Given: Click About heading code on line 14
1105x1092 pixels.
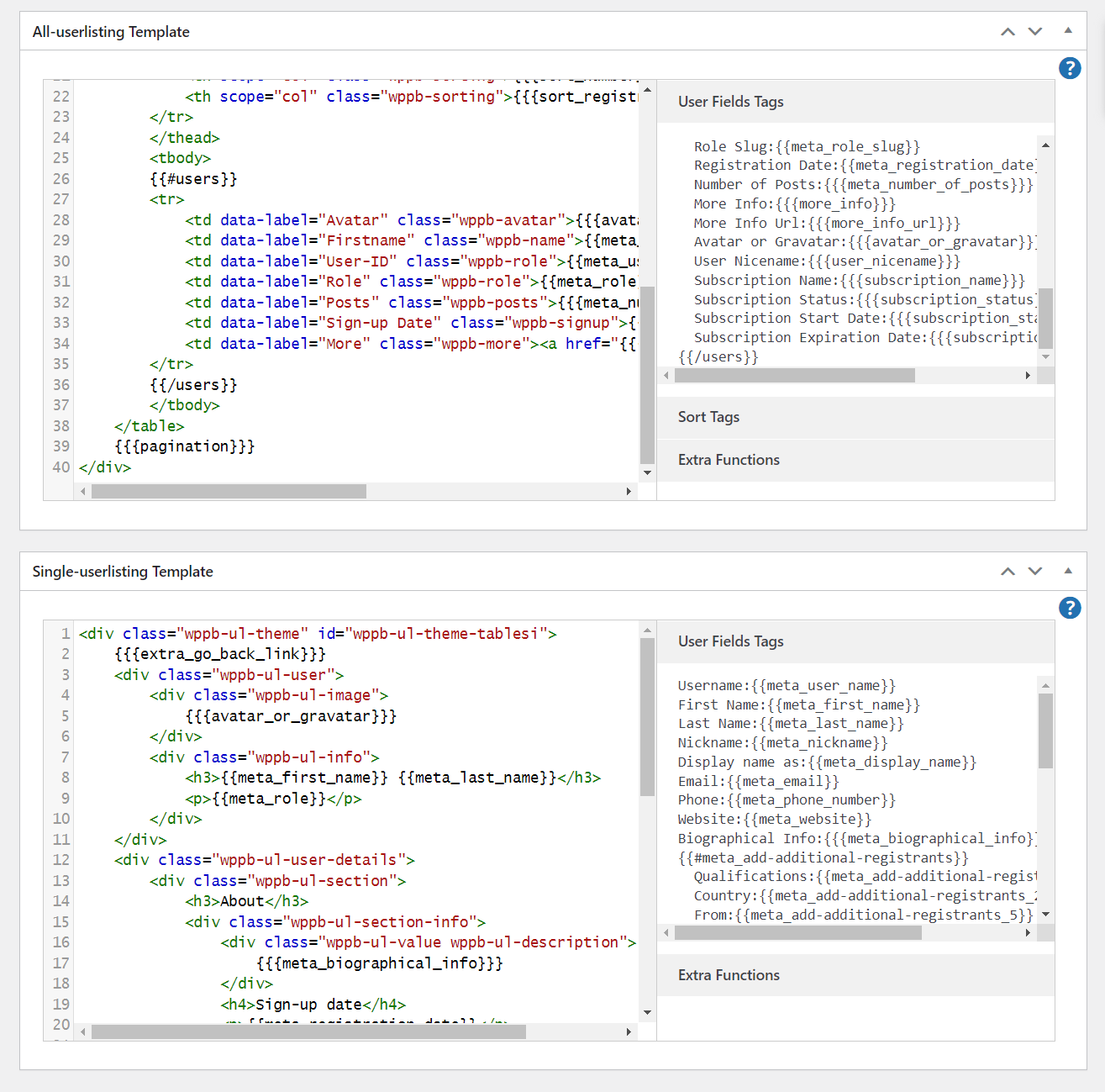Looking at the screenshot, I should pyautogui.click(x=247, y=901).
